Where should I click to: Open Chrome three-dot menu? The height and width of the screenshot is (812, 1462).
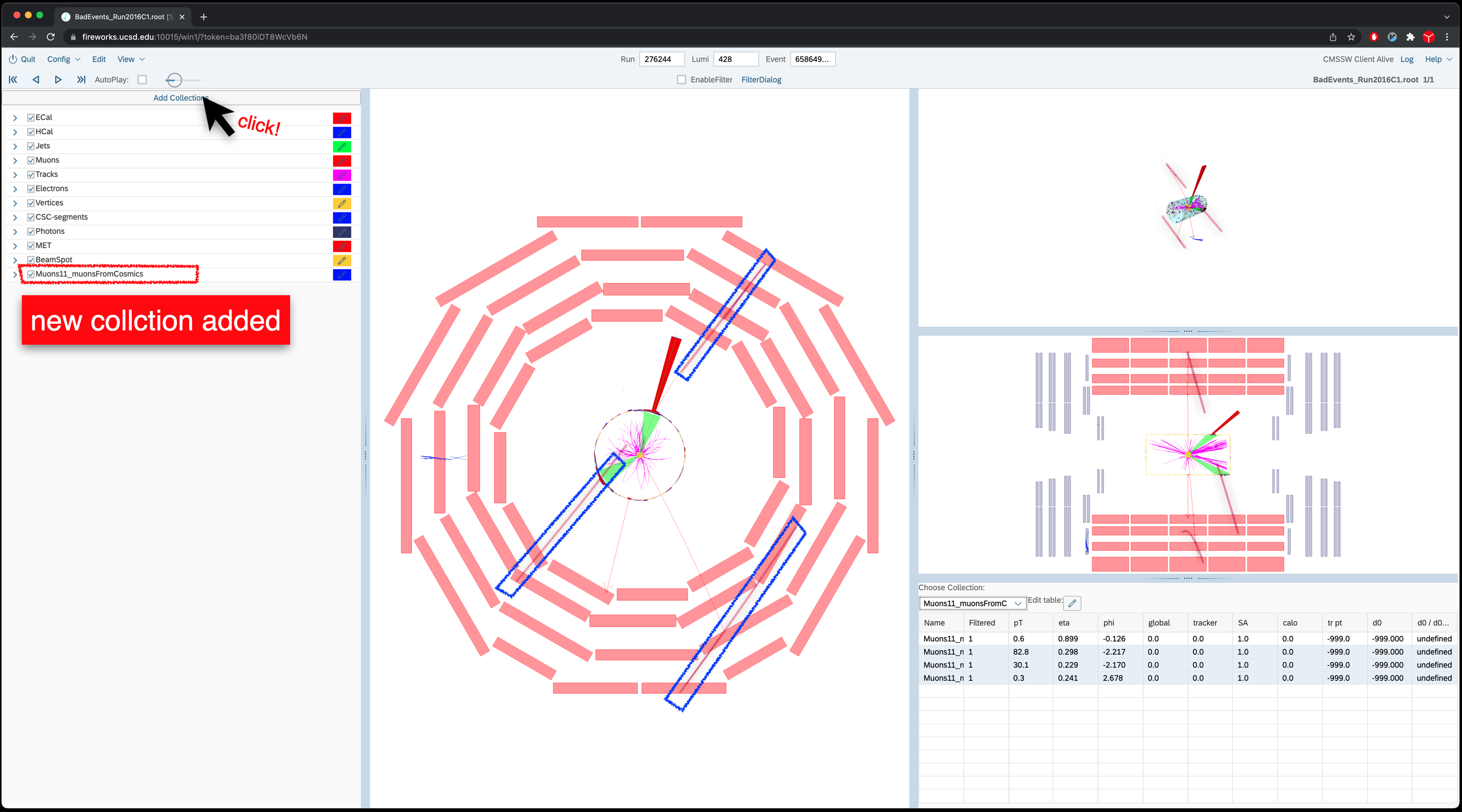click(1447, 37)
